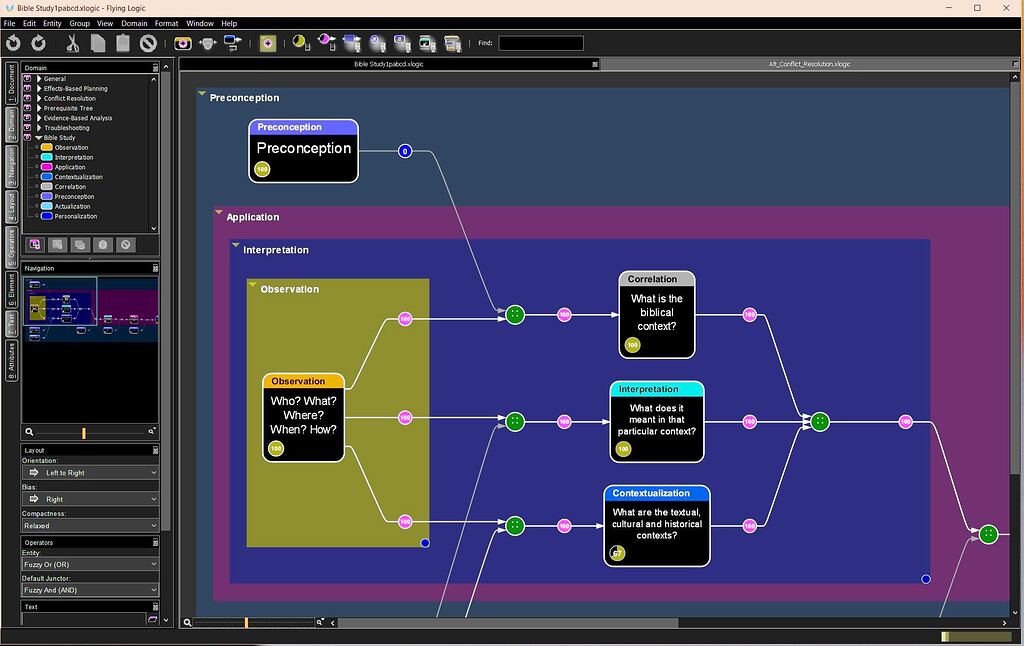Select the '1: Document' sidebar tab
The image size is (1024, 646).
(11, 83)
